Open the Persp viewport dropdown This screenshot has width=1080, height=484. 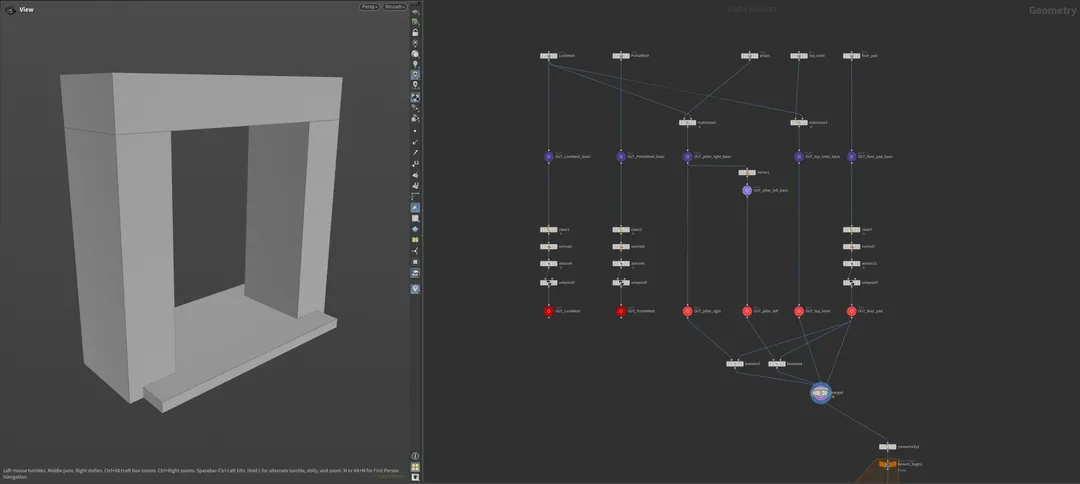coord(369,7)
